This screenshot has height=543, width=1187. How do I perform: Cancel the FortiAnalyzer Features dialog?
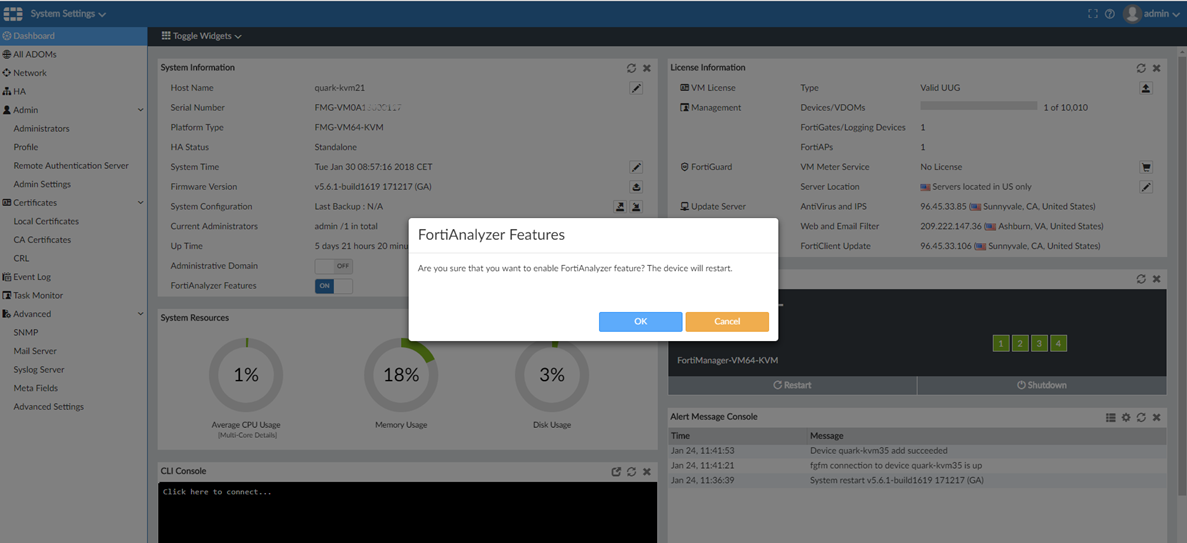point(727,321)
